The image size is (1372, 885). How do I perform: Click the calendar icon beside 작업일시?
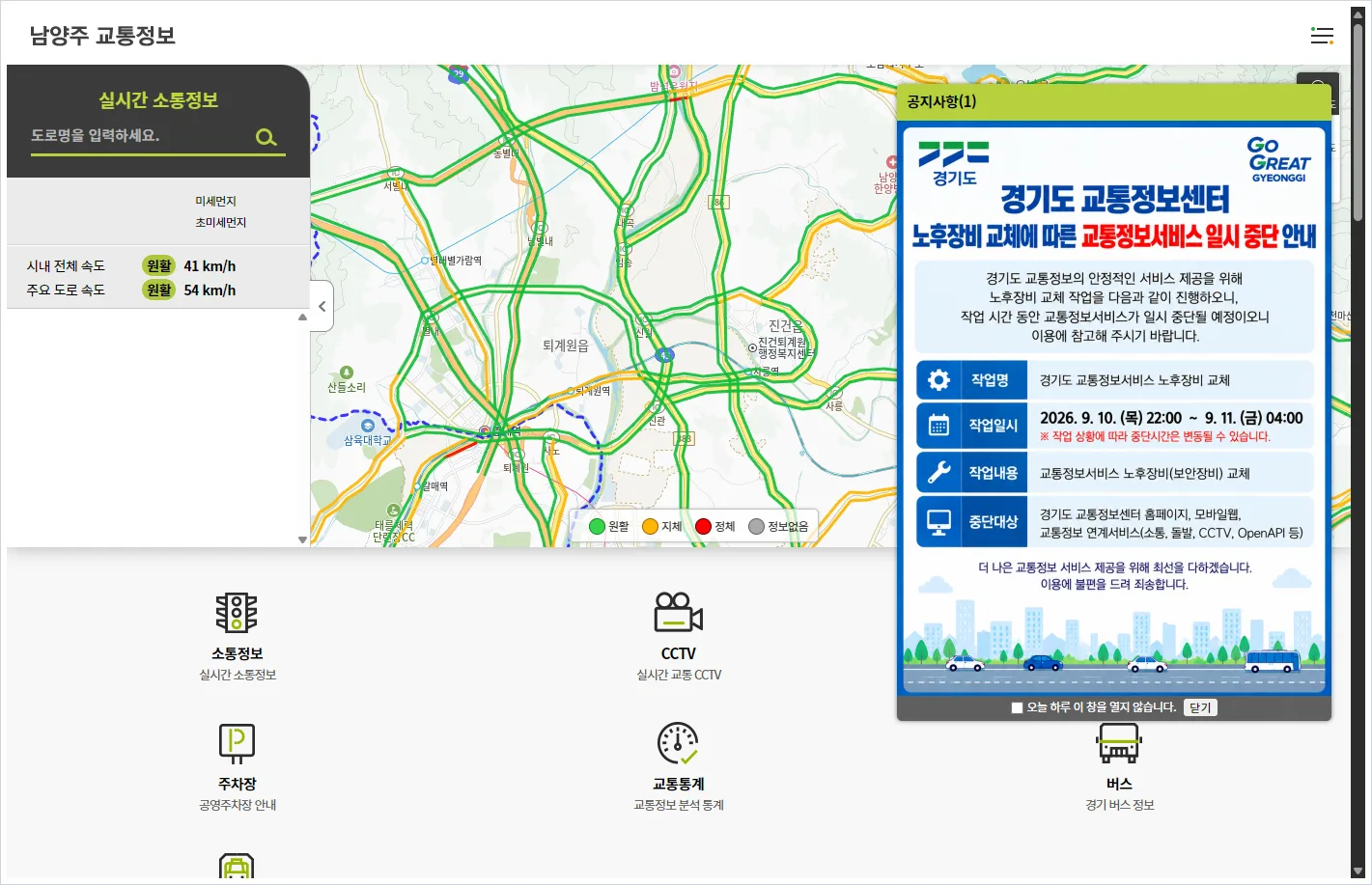(938, 426)
